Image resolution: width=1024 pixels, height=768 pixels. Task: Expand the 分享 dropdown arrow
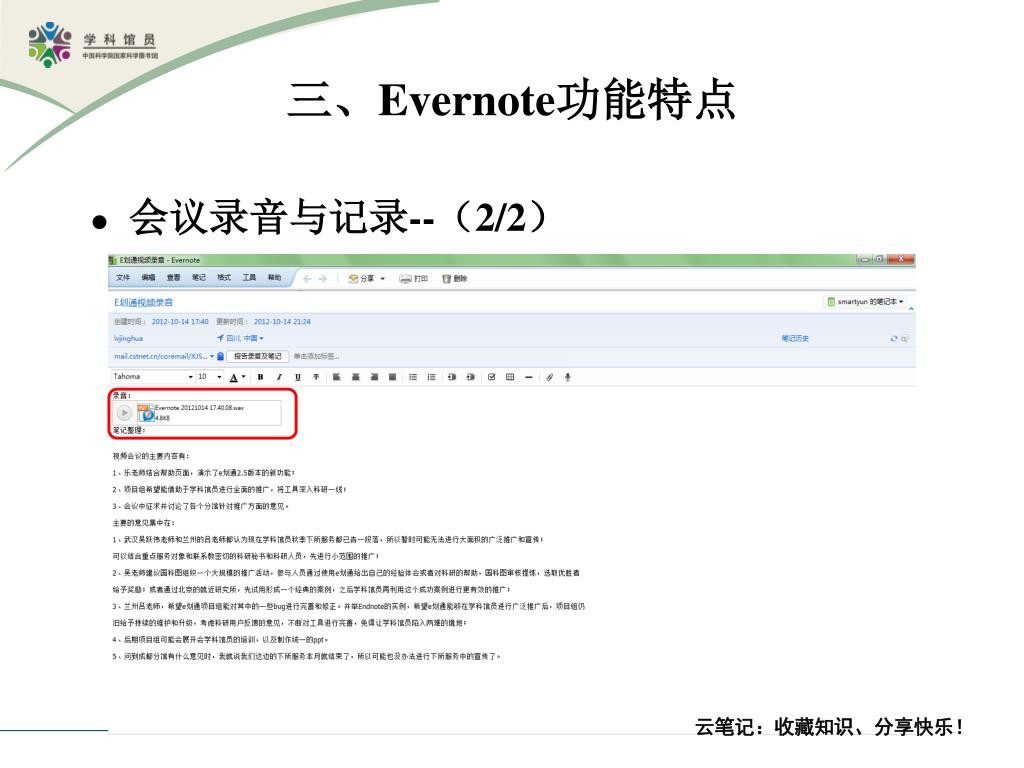coord(383,279)
